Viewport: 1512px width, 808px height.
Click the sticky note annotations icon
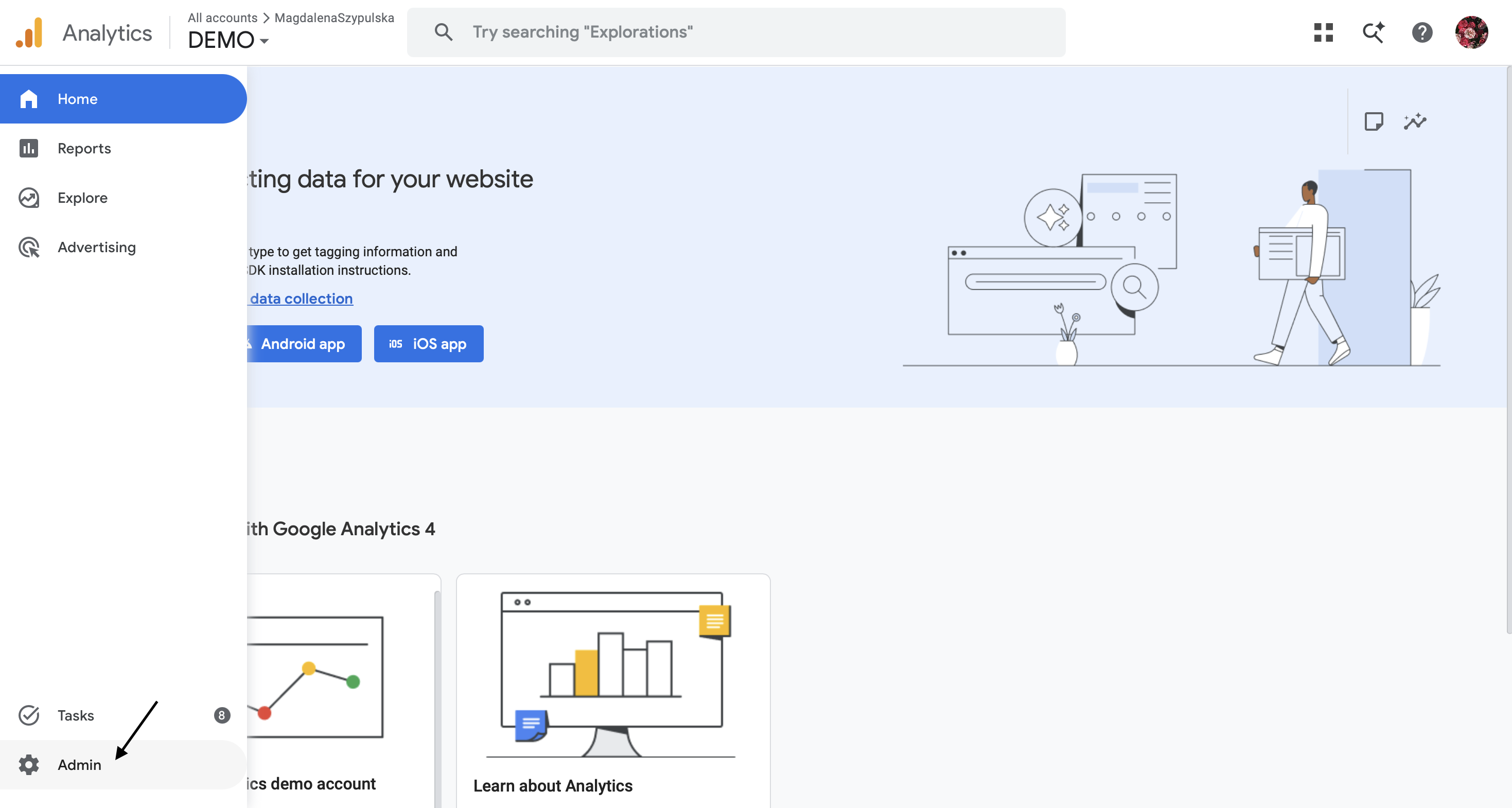[1374, 121]
